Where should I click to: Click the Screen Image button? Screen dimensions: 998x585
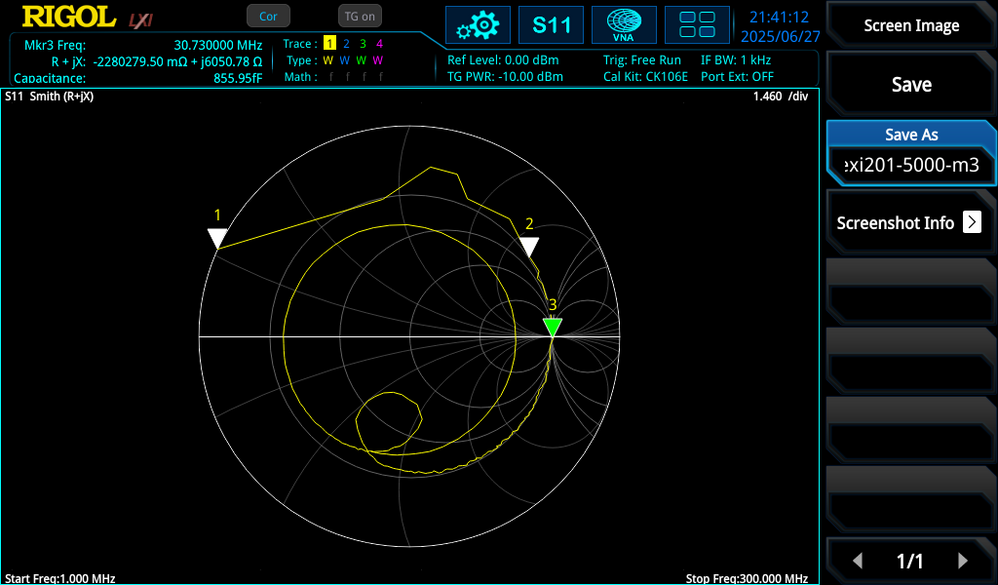tap(910, 25)
